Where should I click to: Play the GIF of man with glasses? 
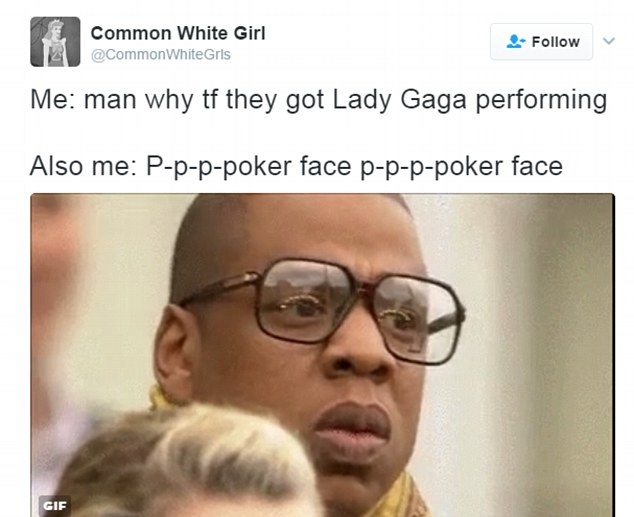(322, 355)
